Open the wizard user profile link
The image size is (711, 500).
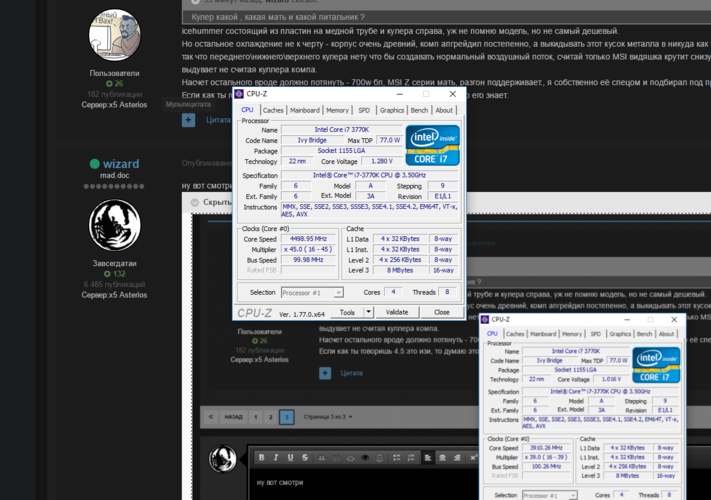[121, 163]
